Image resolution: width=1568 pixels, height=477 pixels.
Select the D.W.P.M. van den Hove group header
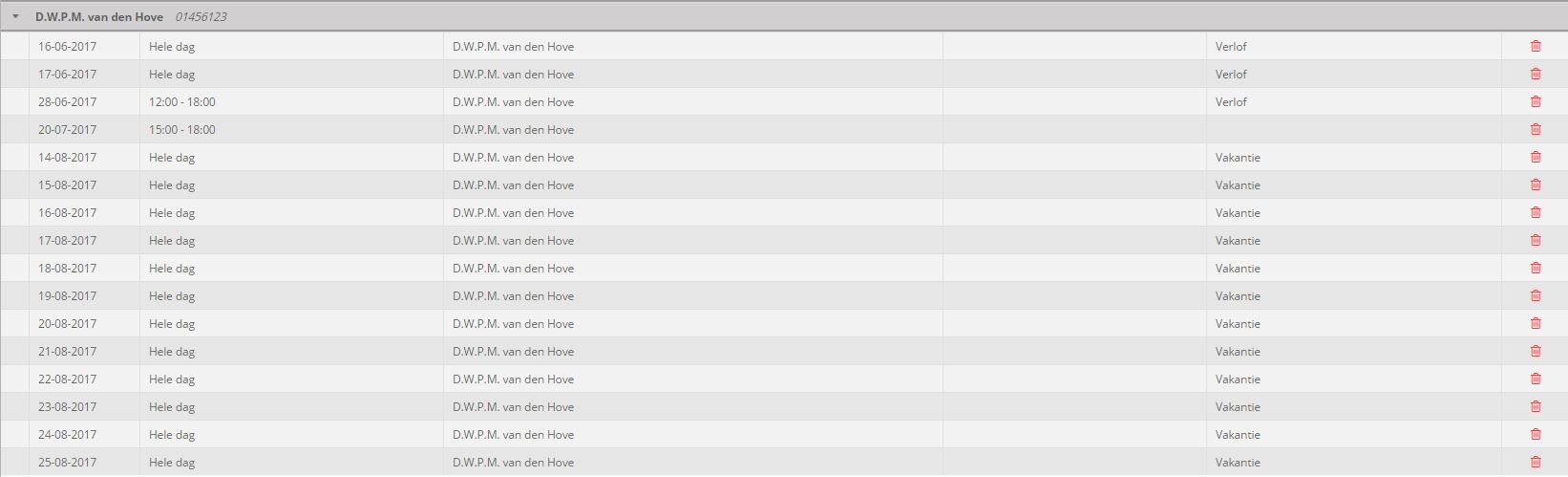pyautogui.click(x=784, y=17)
